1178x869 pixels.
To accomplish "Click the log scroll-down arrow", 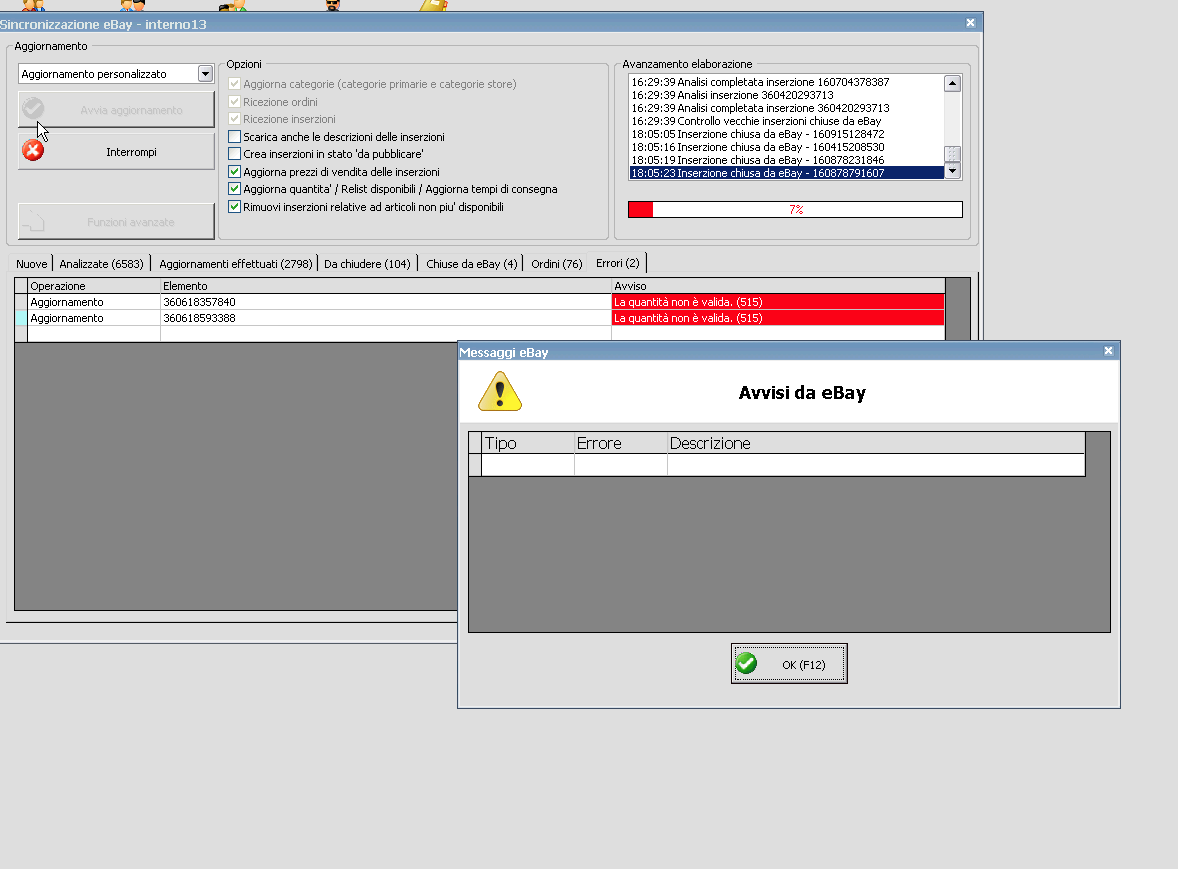I will point(953,171).
